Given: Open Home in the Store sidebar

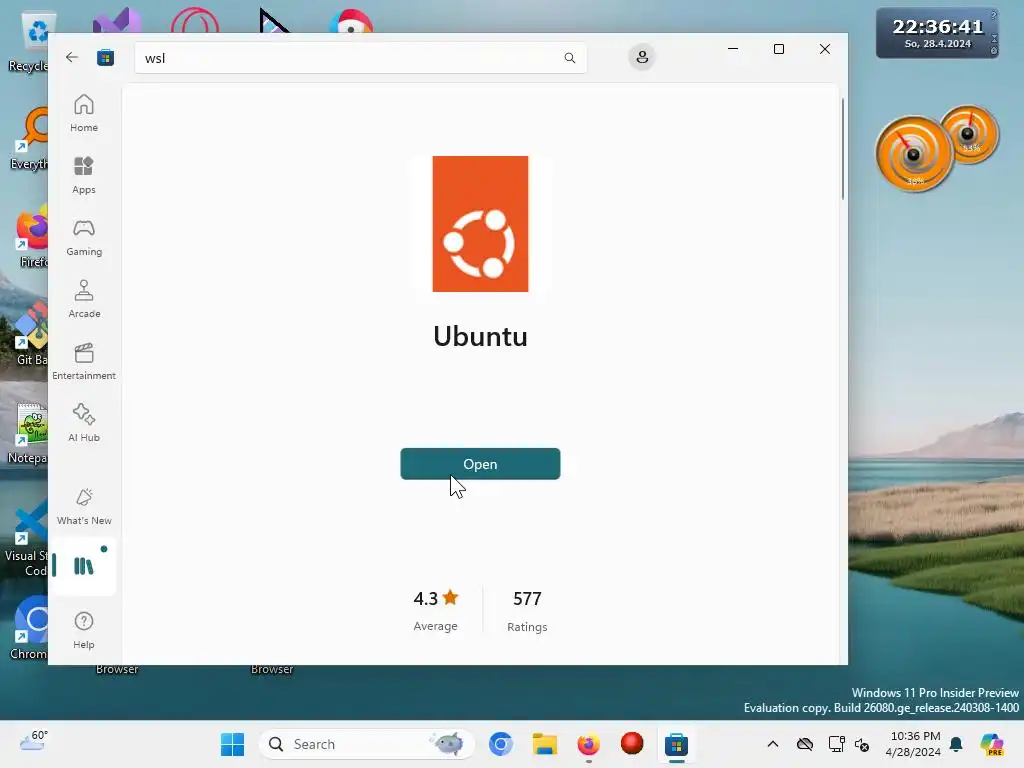Looking at the screenshot, I should point(84,113).
